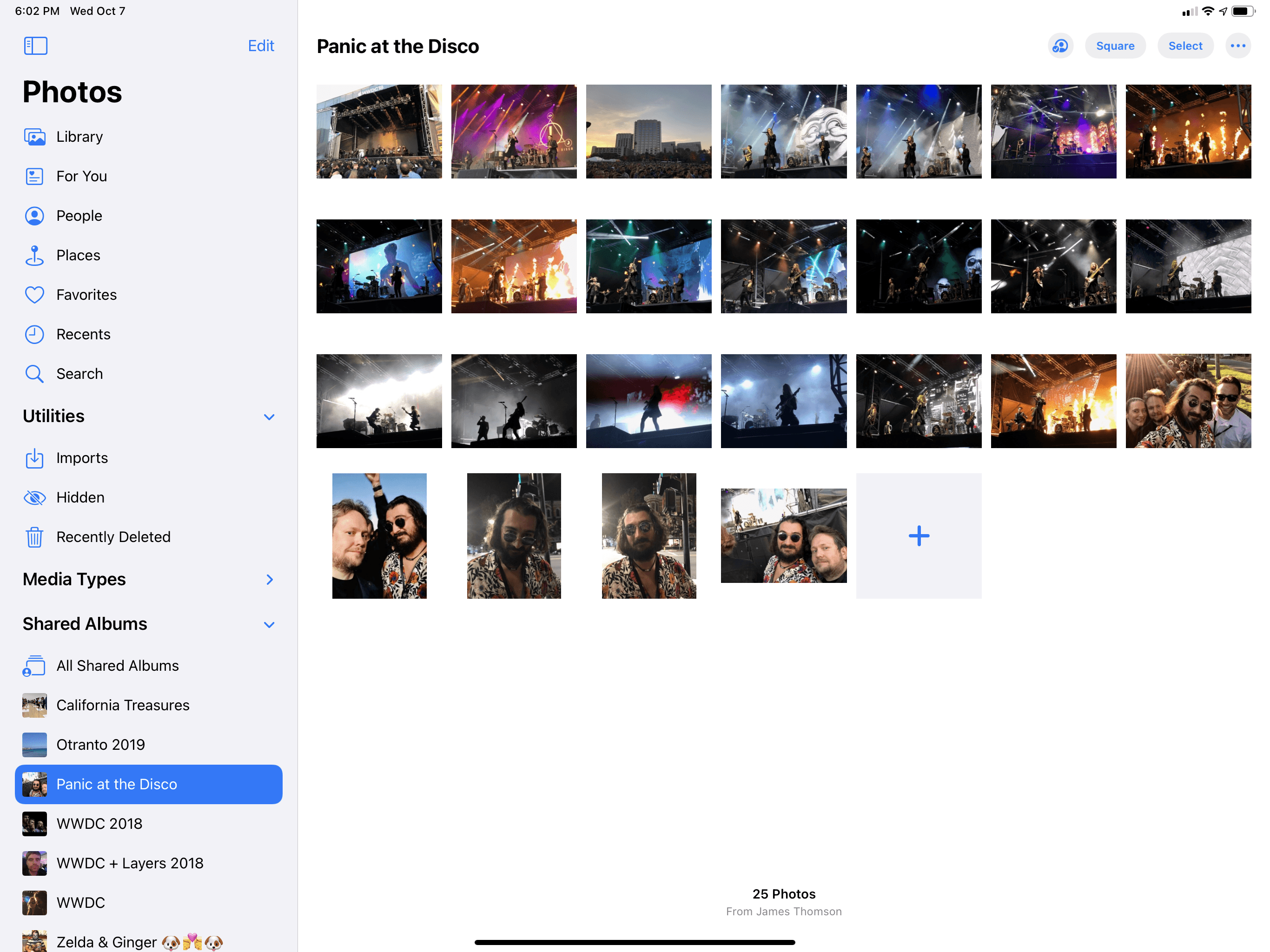The width and height of the screenshot is (1270, 952).
Task: Open the WWDC stage daytime photo
Action: tap(379, 132)
